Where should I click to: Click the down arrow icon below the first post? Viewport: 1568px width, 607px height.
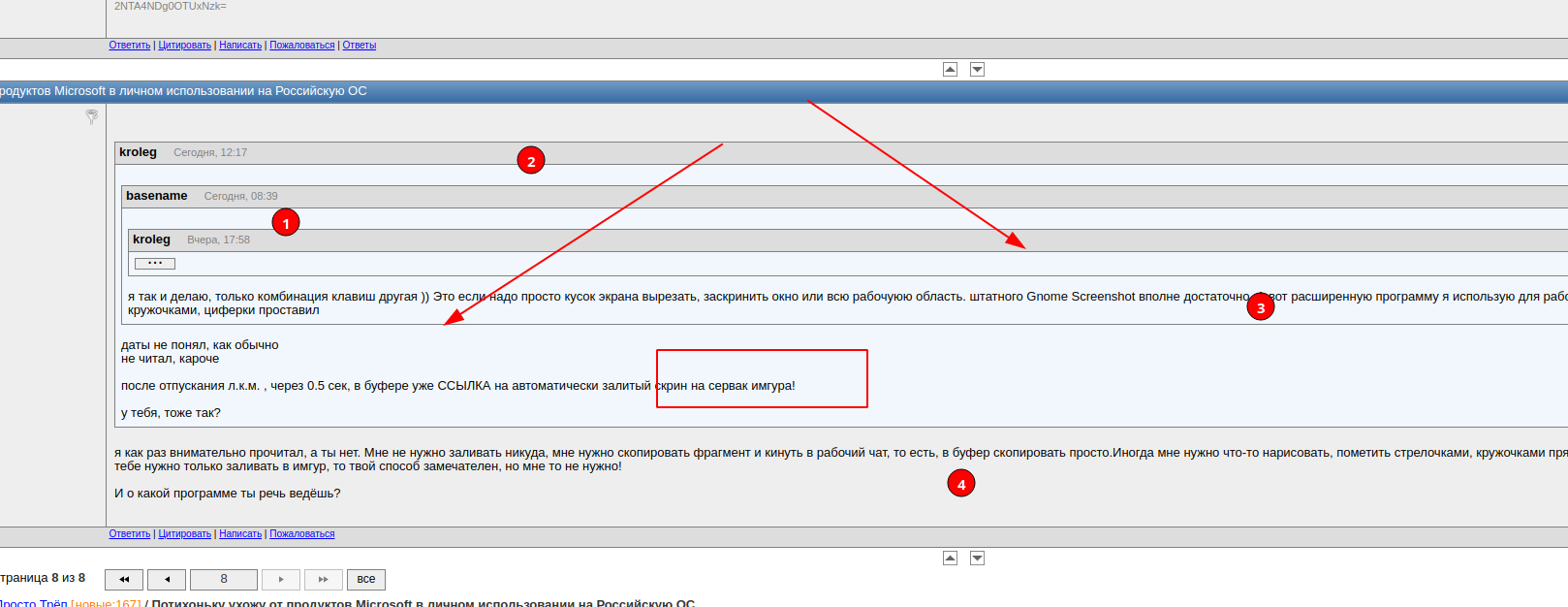tap(977, 69)
